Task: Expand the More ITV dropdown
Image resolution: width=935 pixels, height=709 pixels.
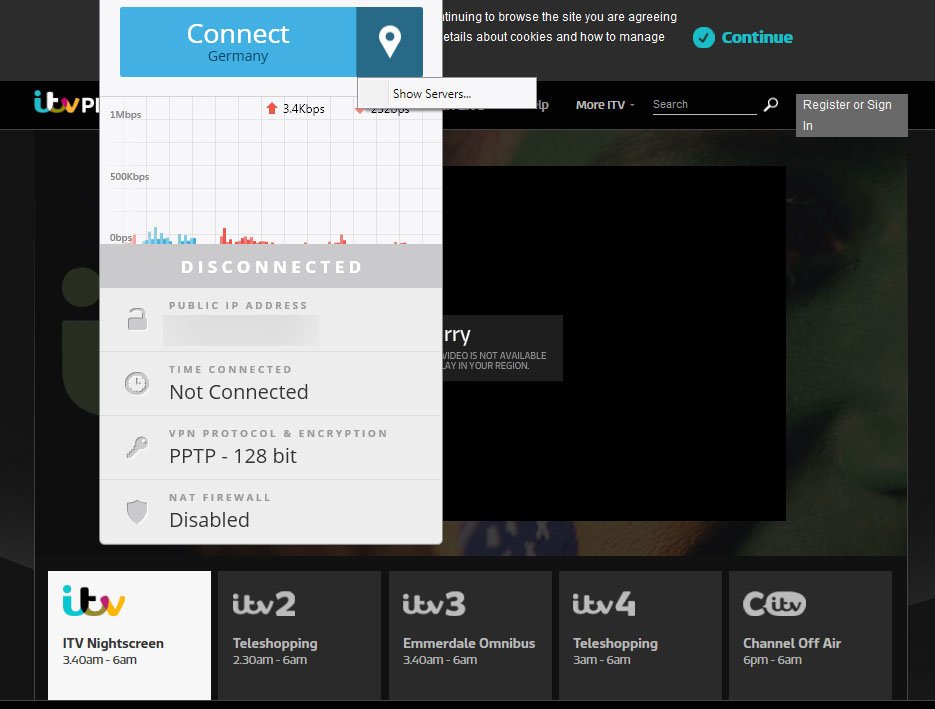Action: tap(605, 105)
